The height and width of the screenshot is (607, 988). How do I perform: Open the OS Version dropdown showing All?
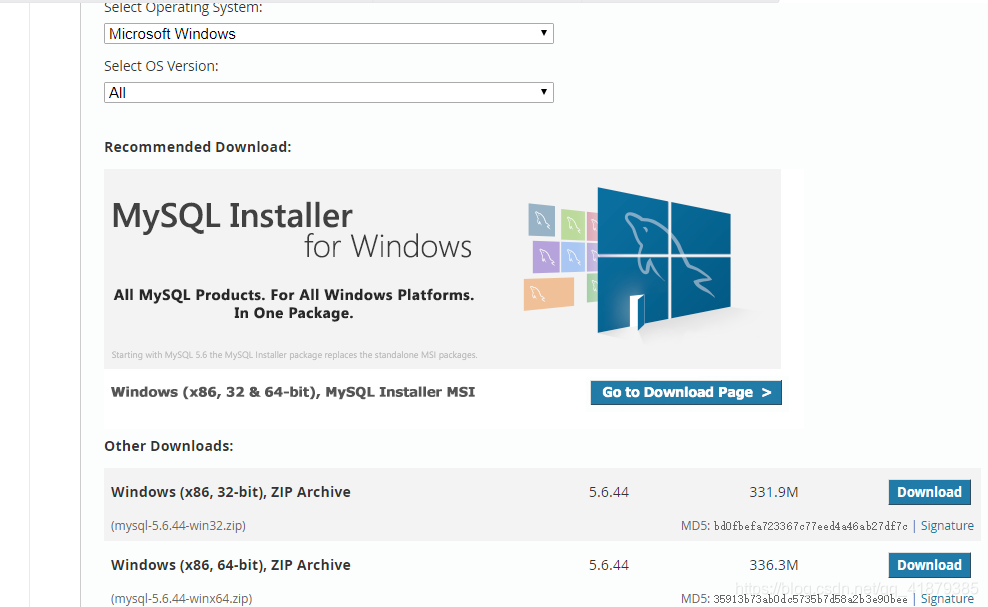click(x=328, y=93)
